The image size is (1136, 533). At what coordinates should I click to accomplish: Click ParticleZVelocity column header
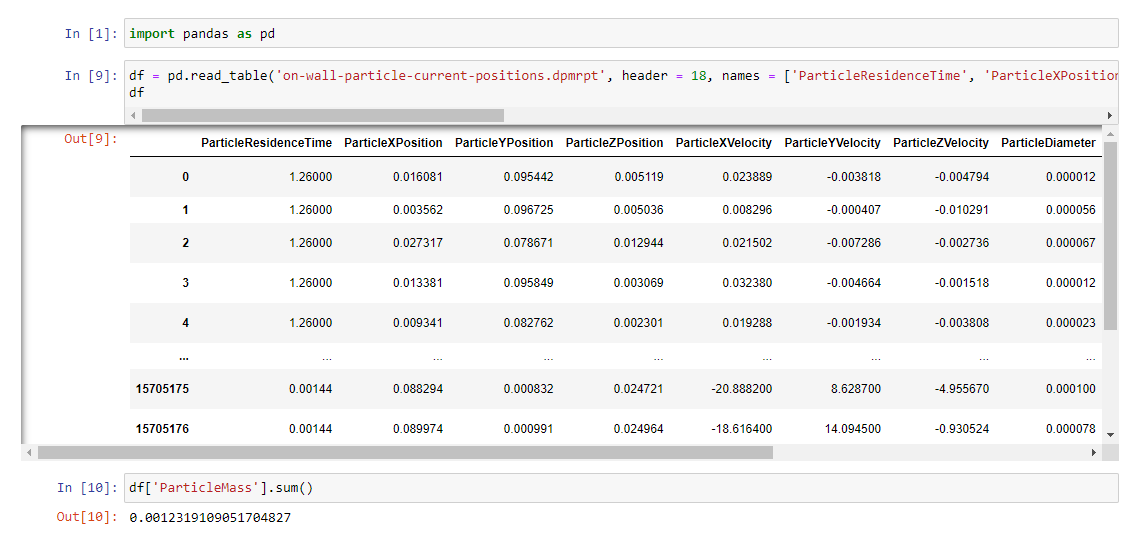coord(941,143)
